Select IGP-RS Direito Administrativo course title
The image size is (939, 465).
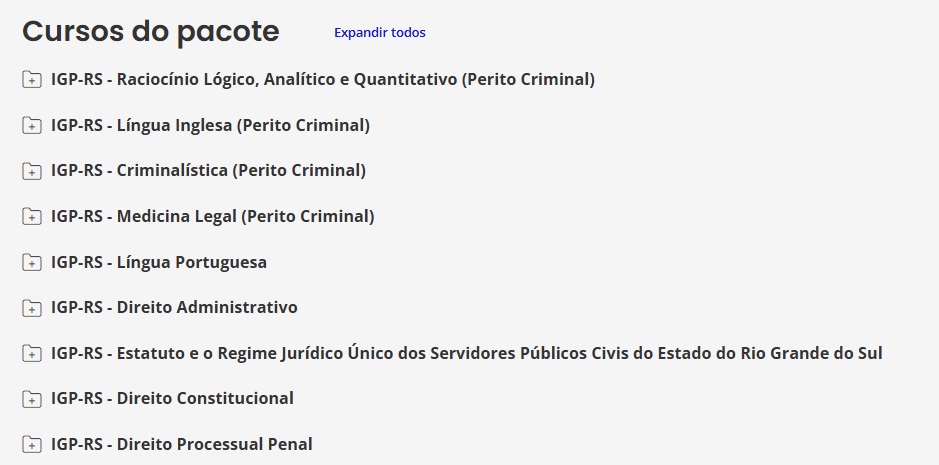click(174, 307)
